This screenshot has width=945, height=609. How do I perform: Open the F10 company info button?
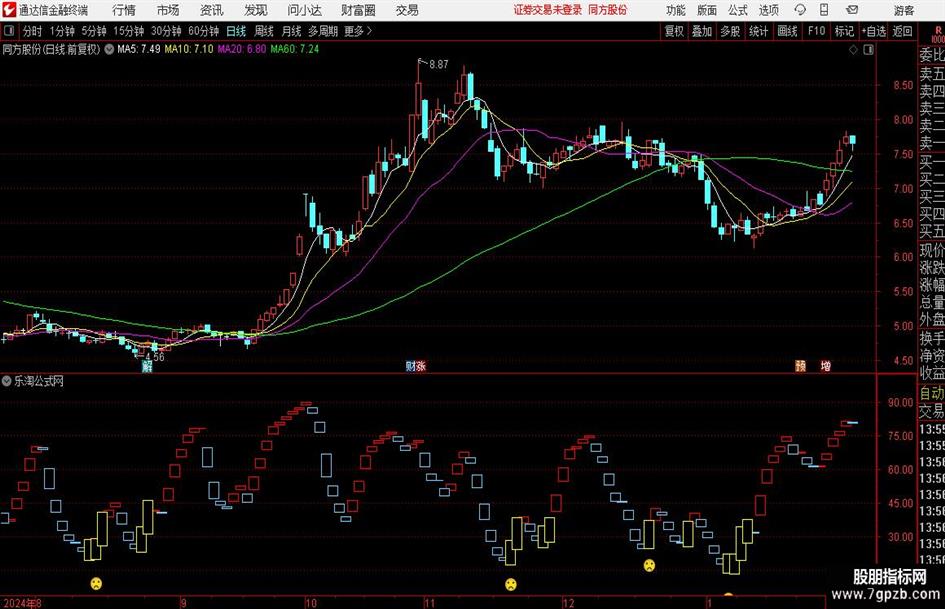(x=816, y=31)
